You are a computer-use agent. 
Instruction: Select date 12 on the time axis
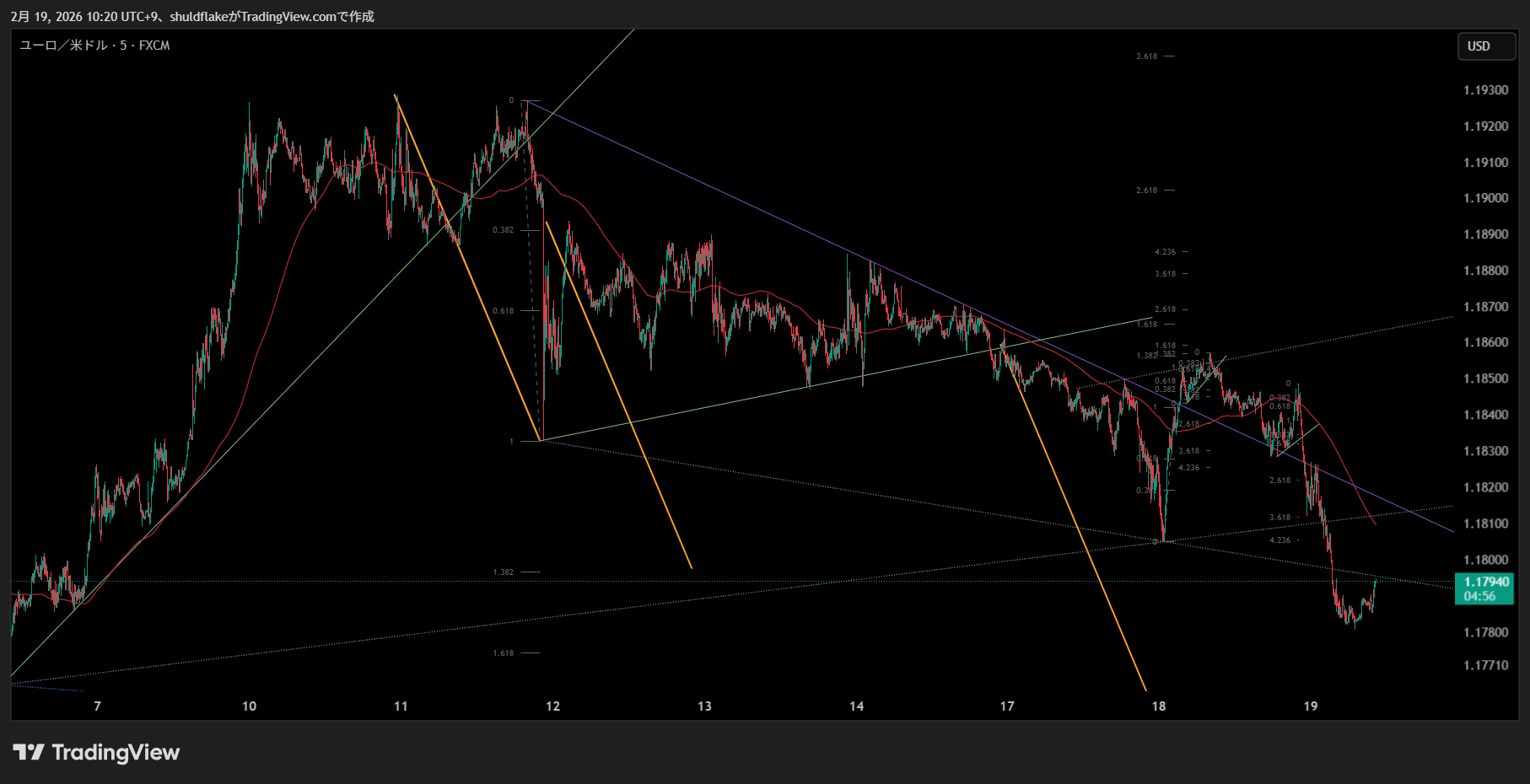pos(552,706)
